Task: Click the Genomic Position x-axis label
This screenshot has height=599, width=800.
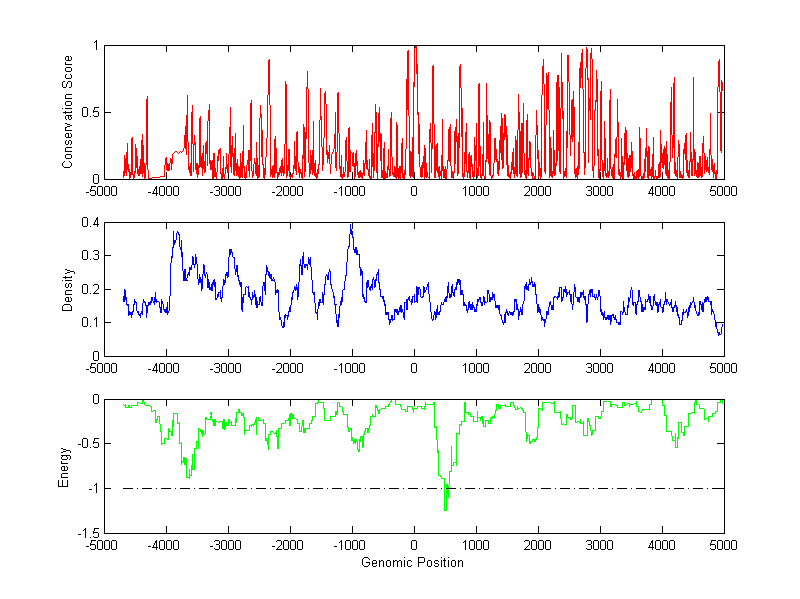Action: click(412, 563)
